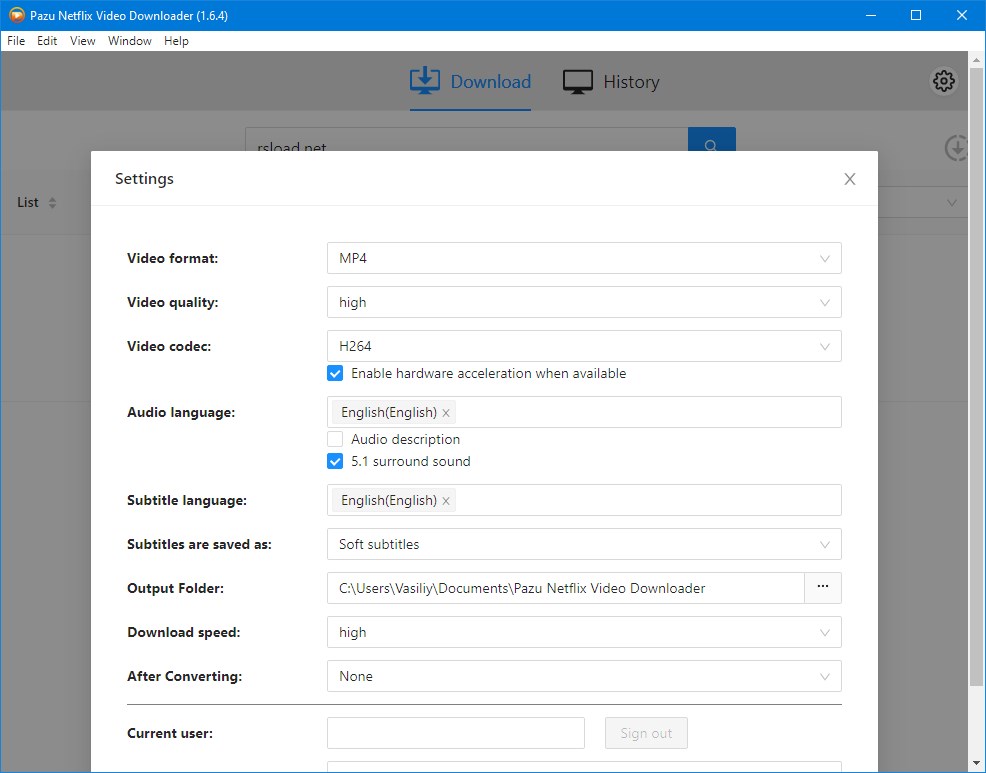Screen dimensions: 986x773
Task: Open the Subtitles are saved as dropdown
Action: (584, 544)
